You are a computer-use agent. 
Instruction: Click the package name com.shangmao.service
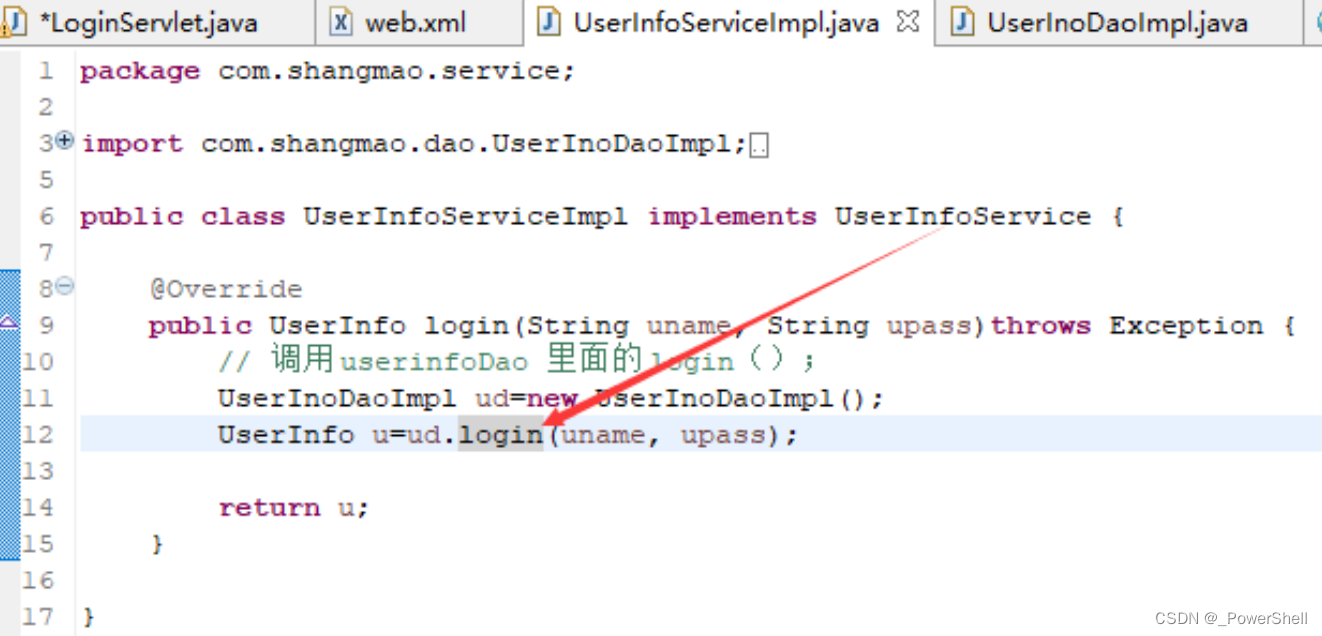coord(388,72)
